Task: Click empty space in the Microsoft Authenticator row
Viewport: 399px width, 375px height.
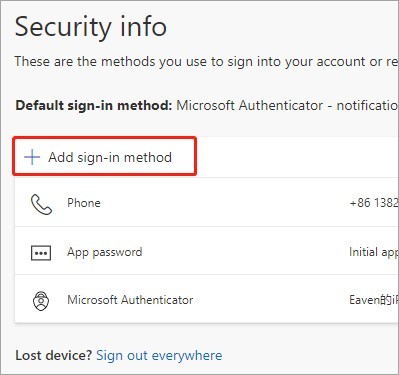Action: [270, 300]
